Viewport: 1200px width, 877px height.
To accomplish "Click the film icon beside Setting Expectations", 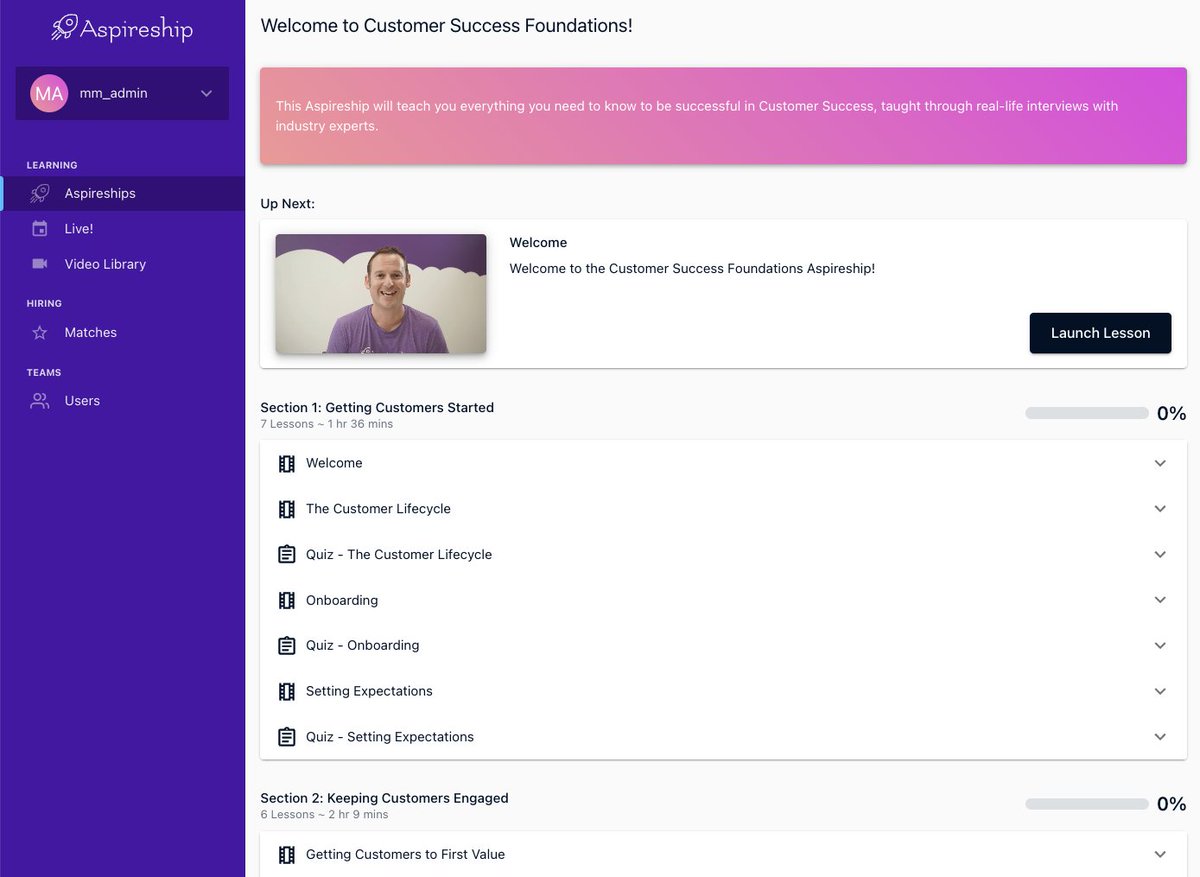I will pos(287,691).
